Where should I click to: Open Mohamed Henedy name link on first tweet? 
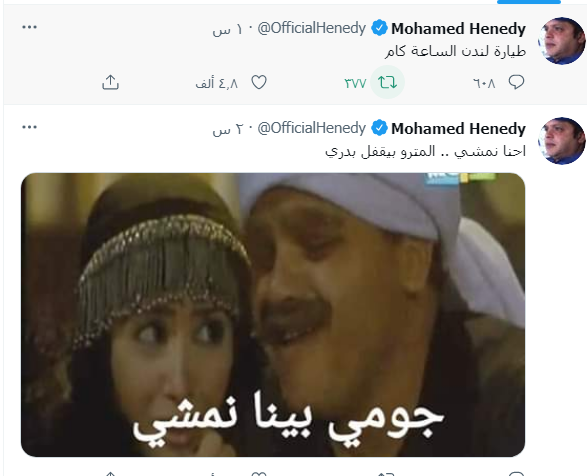(x=458, y=29)
